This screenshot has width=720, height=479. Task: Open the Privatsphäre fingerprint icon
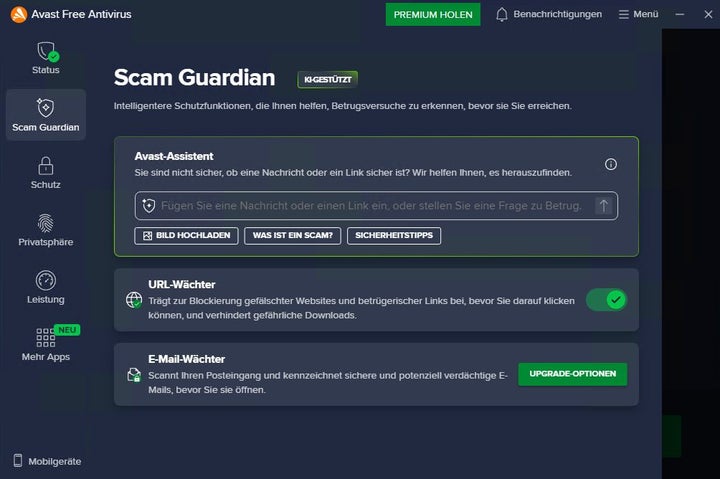click(46, 223)
